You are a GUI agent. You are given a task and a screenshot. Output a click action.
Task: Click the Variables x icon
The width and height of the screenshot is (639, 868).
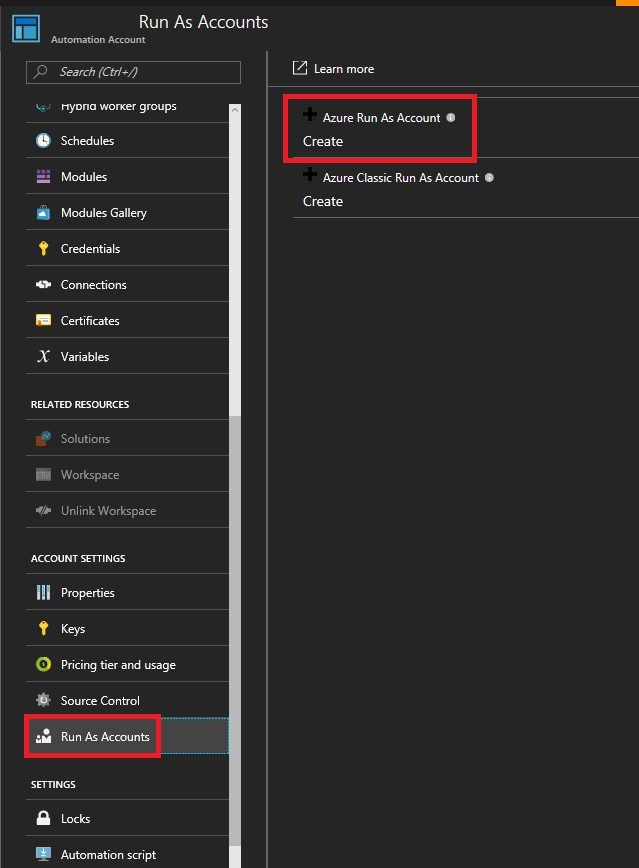click(43, 356)
